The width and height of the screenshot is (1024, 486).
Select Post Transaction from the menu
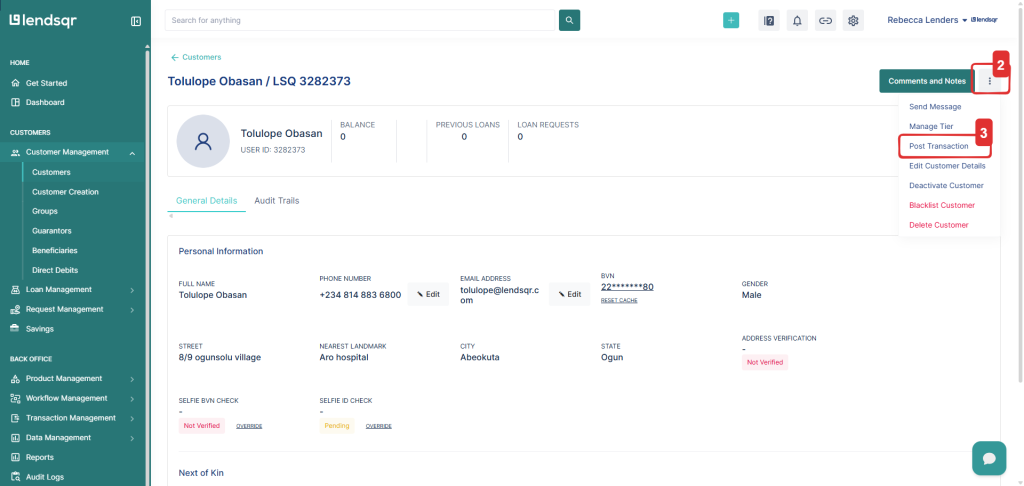coord(938,146)
